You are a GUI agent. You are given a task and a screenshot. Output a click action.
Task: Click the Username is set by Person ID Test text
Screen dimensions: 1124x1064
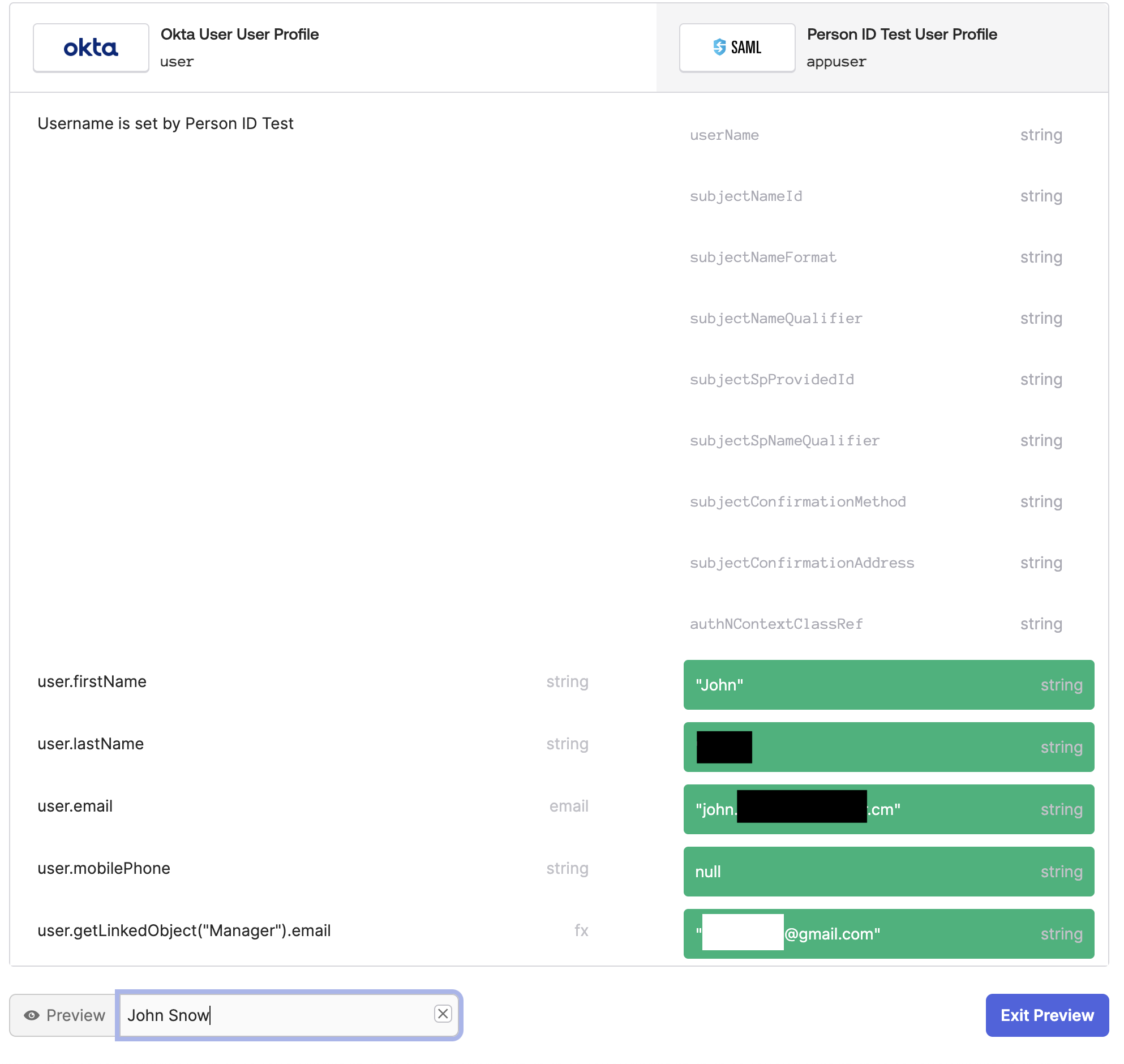pos(166,123)
